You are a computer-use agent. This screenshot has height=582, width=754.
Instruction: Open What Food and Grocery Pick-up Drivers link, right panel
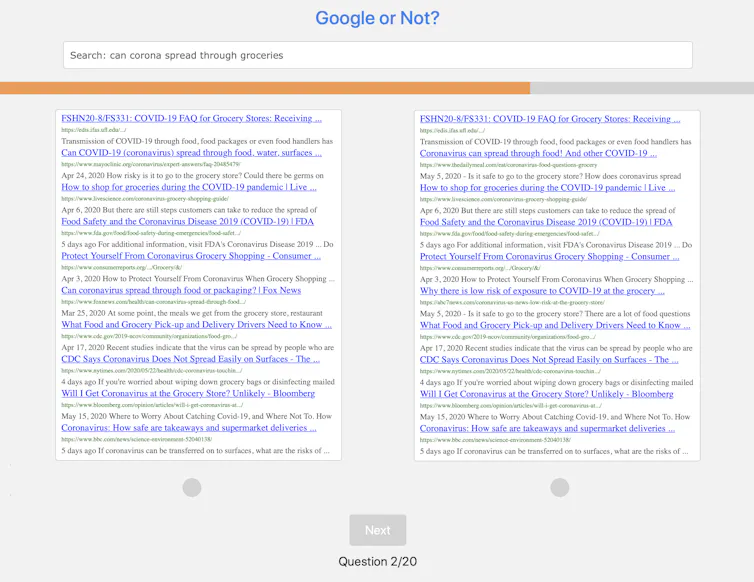555,325
